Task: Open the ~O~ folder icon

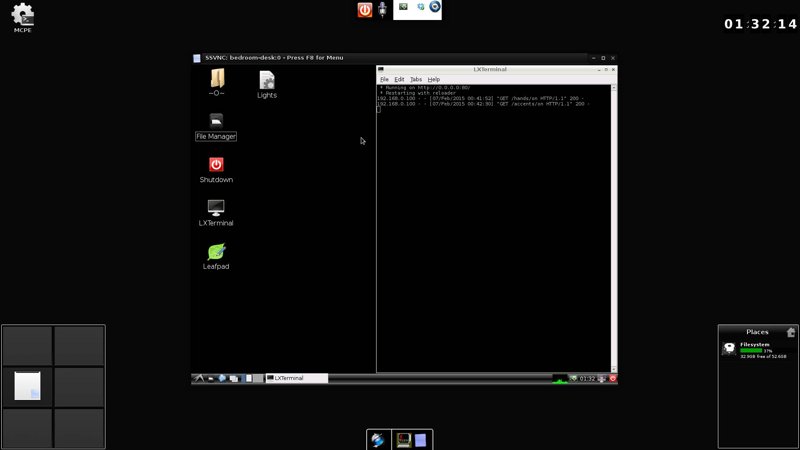Action: (216, 80)
